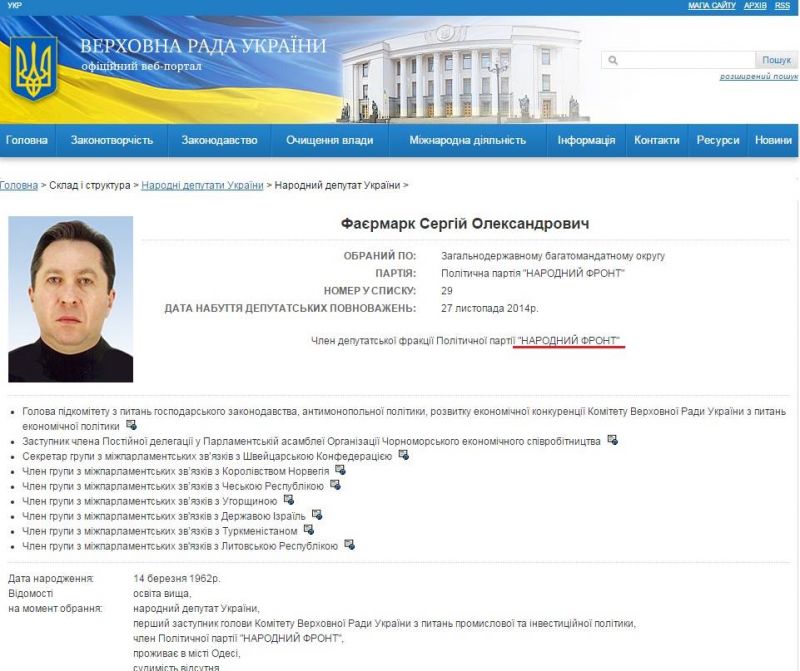Select Міжнародна діяльність in navigation bar
This screenshot has width=800, height=671.
point(467,141)
